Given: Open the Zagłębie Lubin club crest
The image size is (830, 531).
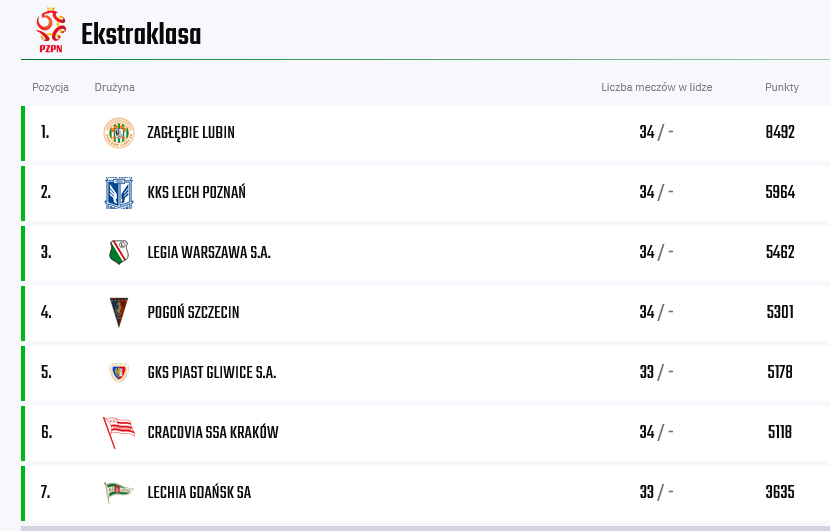Looking at the screenshot, I should [119, 133].
